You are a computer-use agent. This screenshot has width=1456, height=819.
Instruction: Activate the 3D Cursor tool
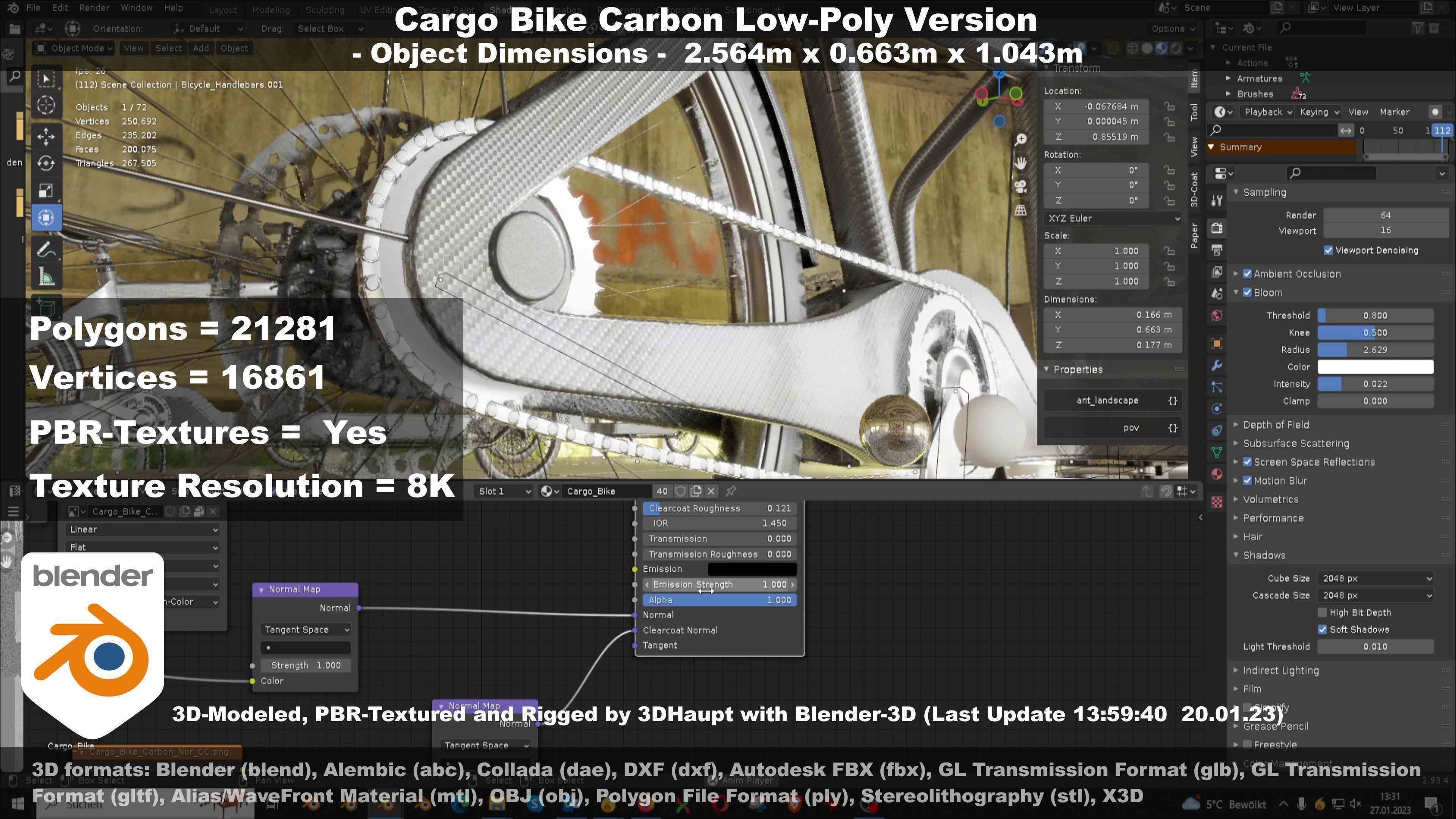pyautogui.click(x=46, y=106)
